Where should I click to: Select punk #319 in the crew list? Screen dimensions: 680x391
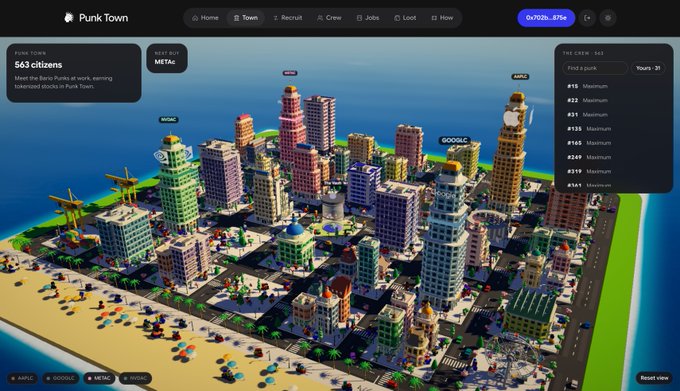[x=614, y=172]
